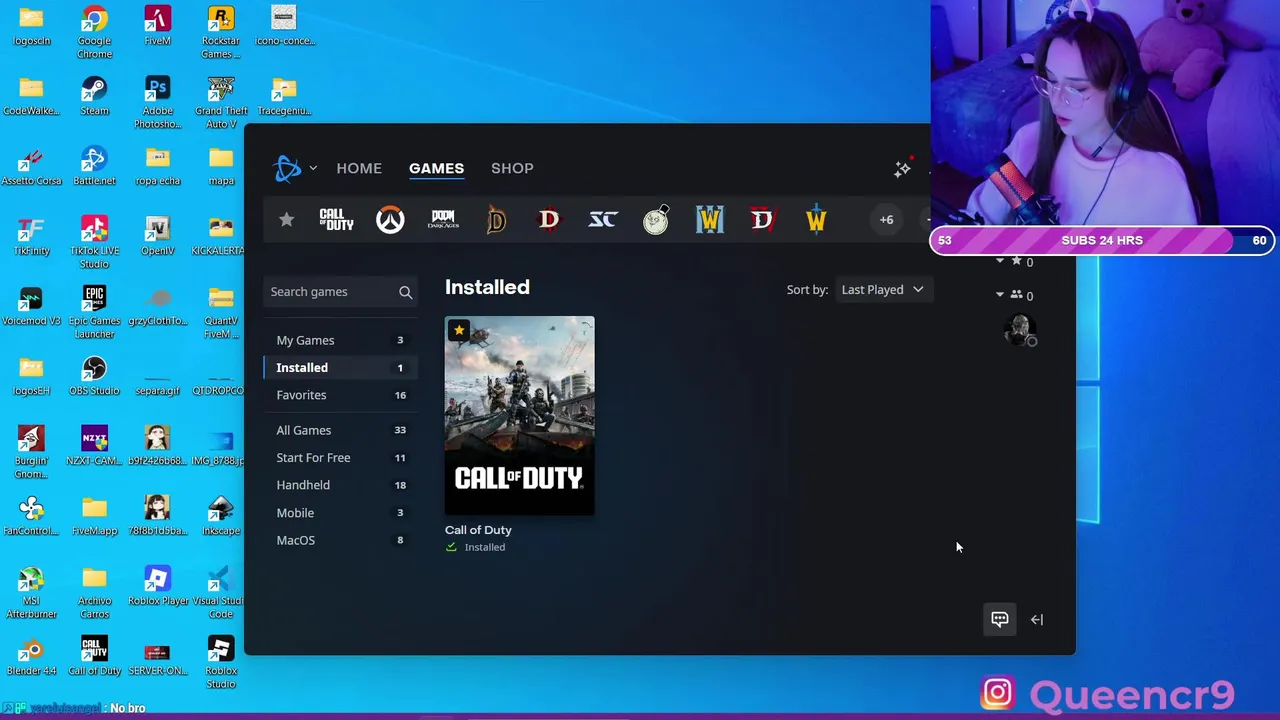Viewport: 1280px width, 720px height.
Task: Expand the +6 more games button
Action: click(x=886, y=219)
